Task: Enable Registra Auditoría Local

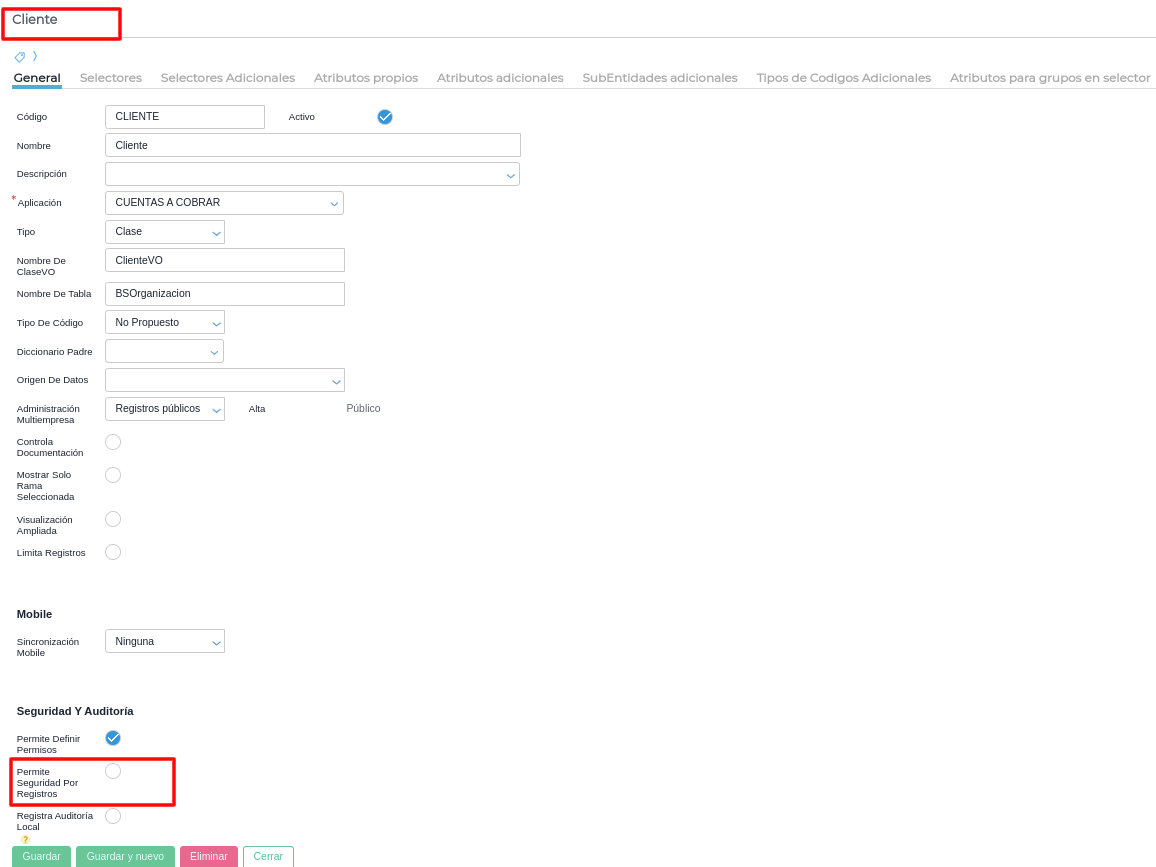Action: [113, 816]
